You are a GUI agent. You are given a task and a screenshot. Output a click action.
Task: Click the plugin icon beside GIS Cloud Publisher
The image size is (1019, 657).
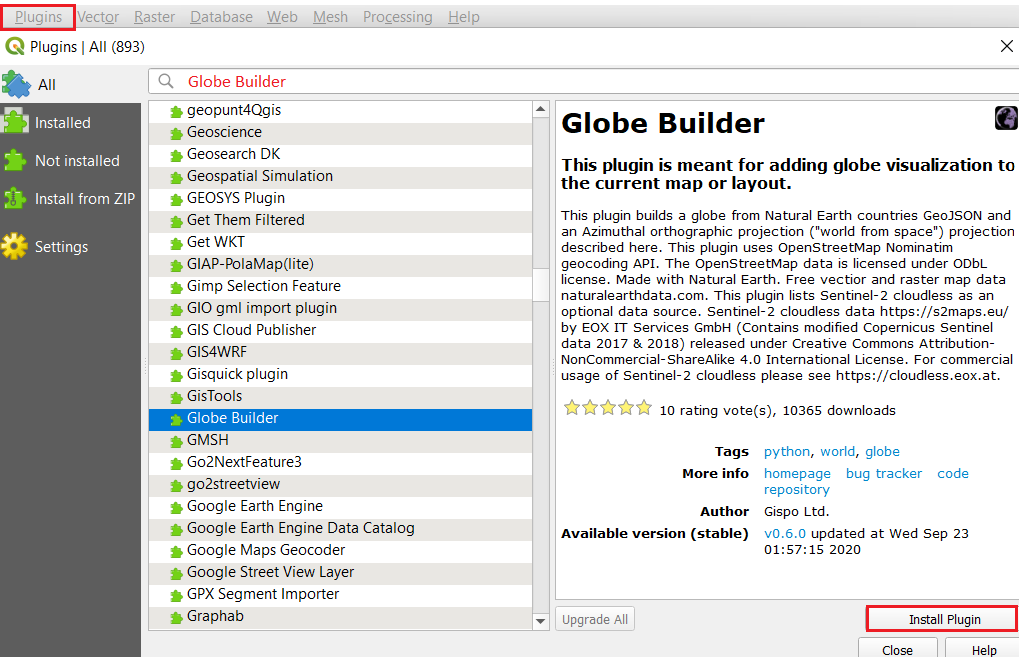[x=175, y=332]
